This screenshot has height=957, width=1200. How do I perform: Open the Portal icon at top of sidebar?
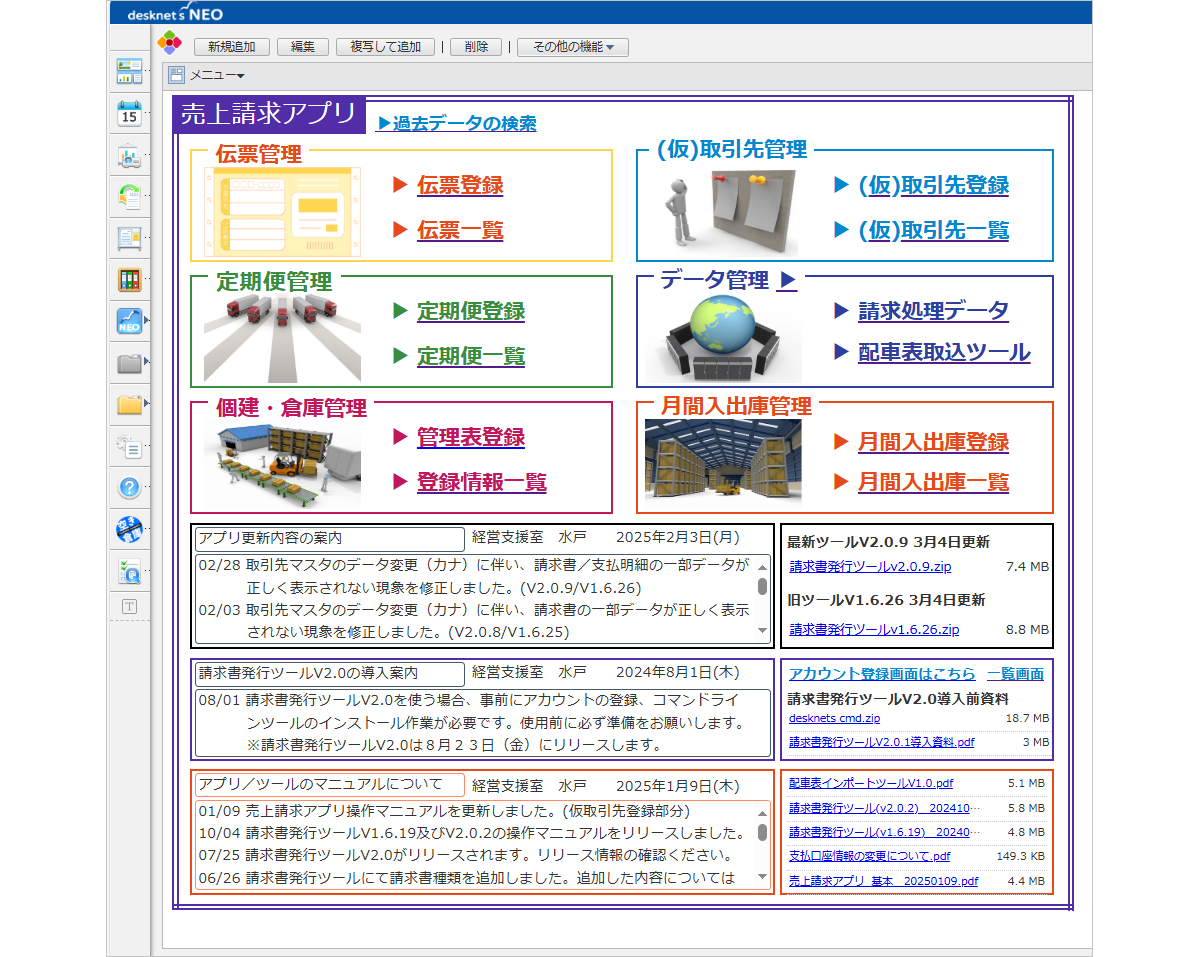pos(128,73)
